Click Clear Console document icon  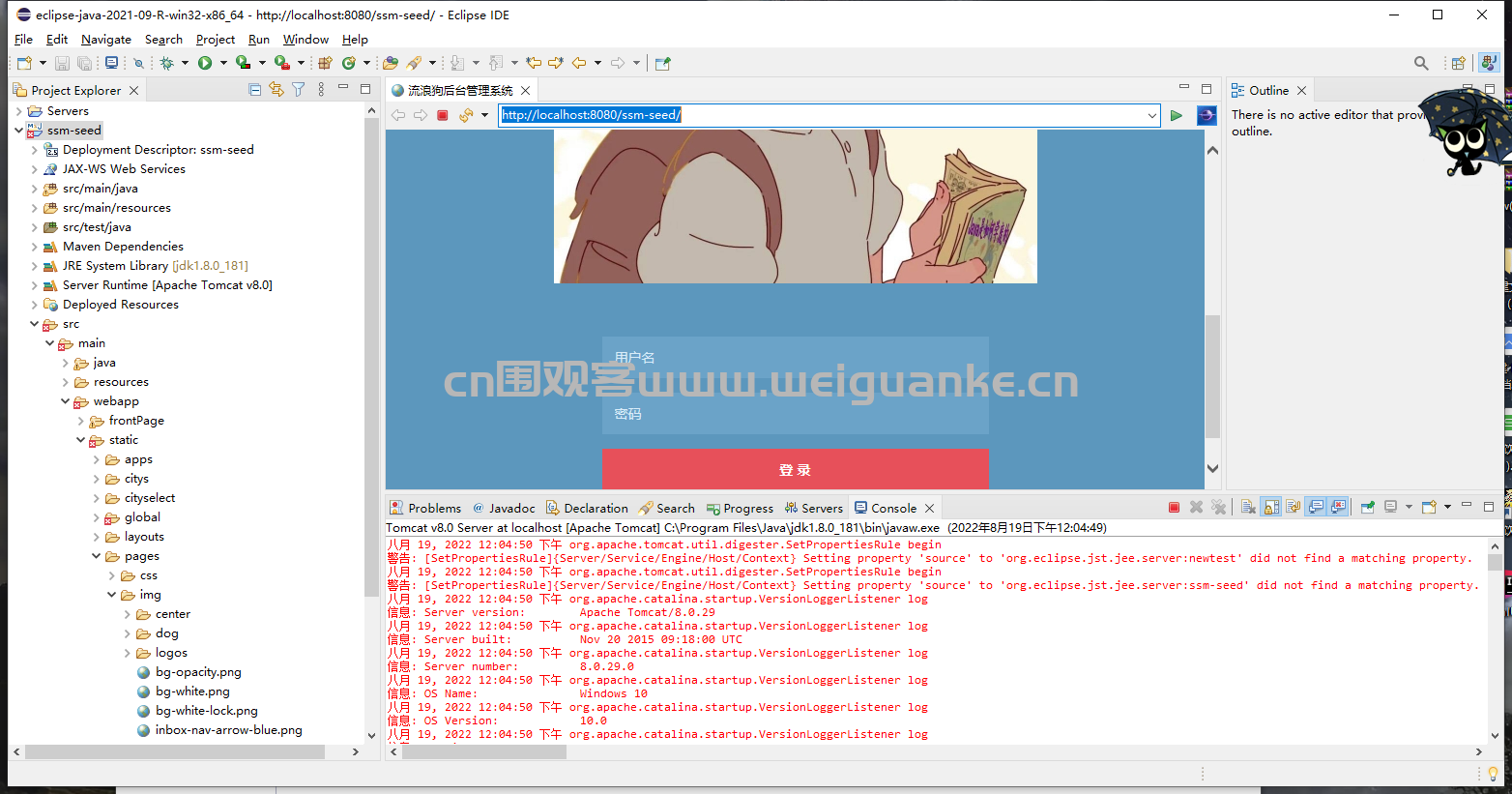1248,508
